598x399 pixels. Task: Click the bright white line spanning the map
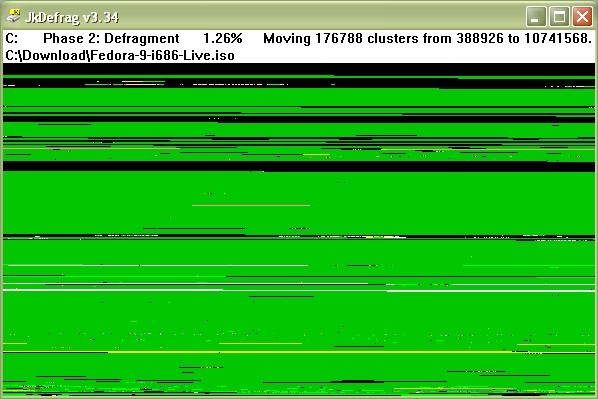490,291
